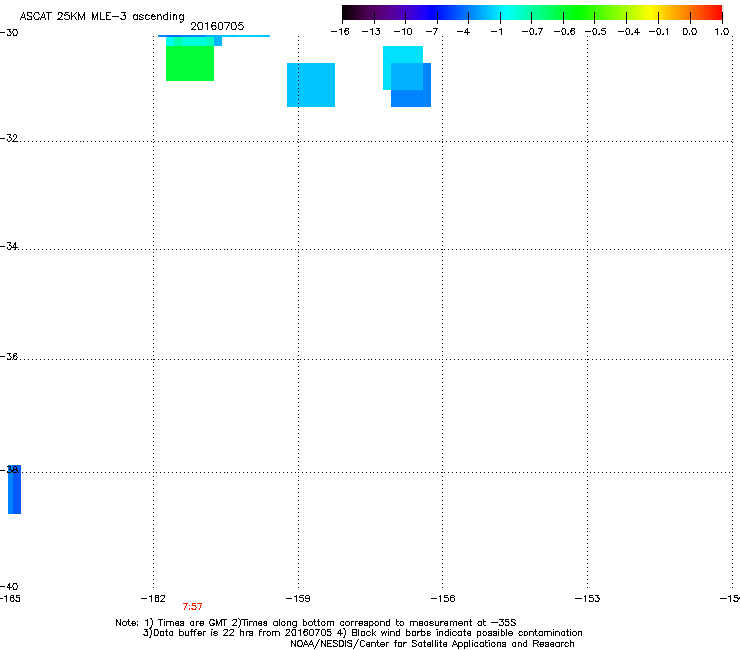Click the darker blue data square near longitude -156
Image resolution: width=740 pixels, height=650 pixels.
(x=411, y=85)
